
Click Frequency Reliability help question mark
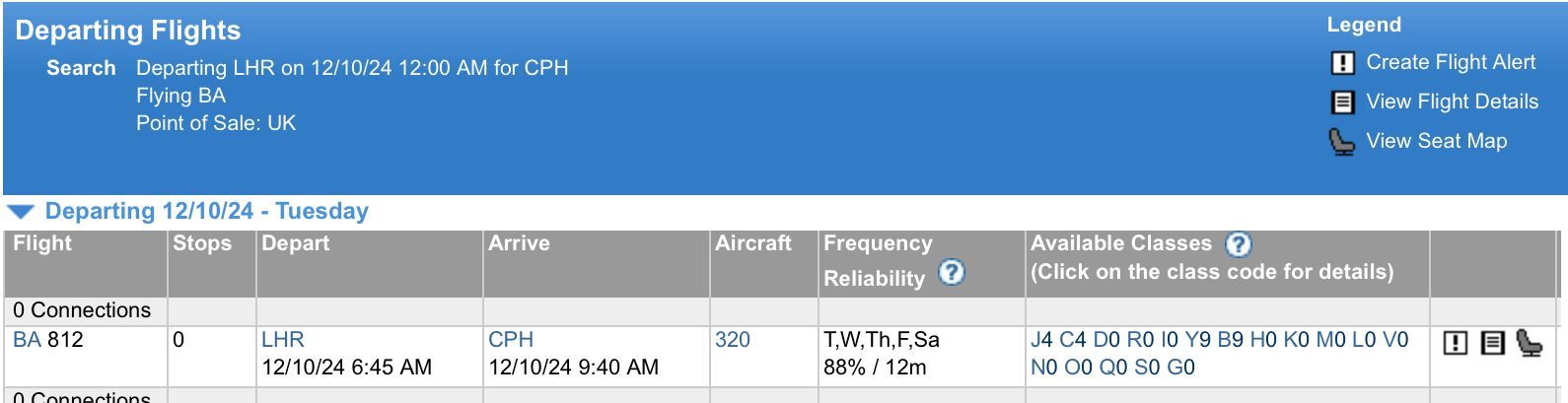point(952,272)
